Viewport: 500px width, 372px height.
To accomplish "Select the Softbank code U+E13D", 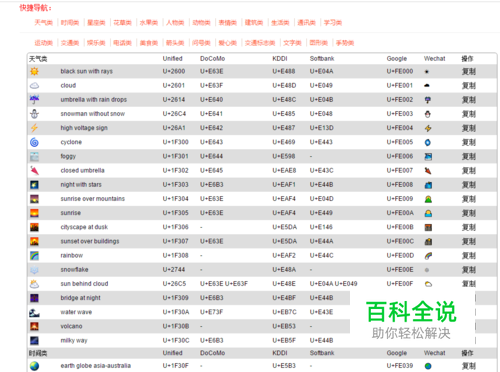I will (x=322, y=128).
